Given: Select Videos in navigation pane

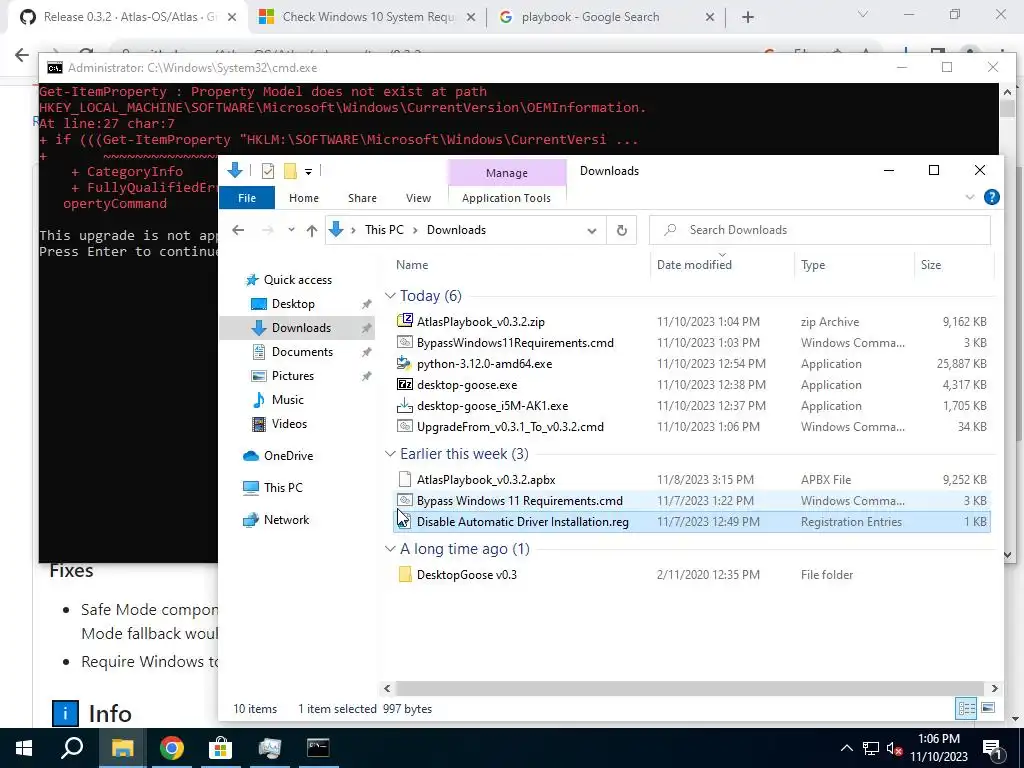Looking at the screenshot, I should click(x=289, y=424).
